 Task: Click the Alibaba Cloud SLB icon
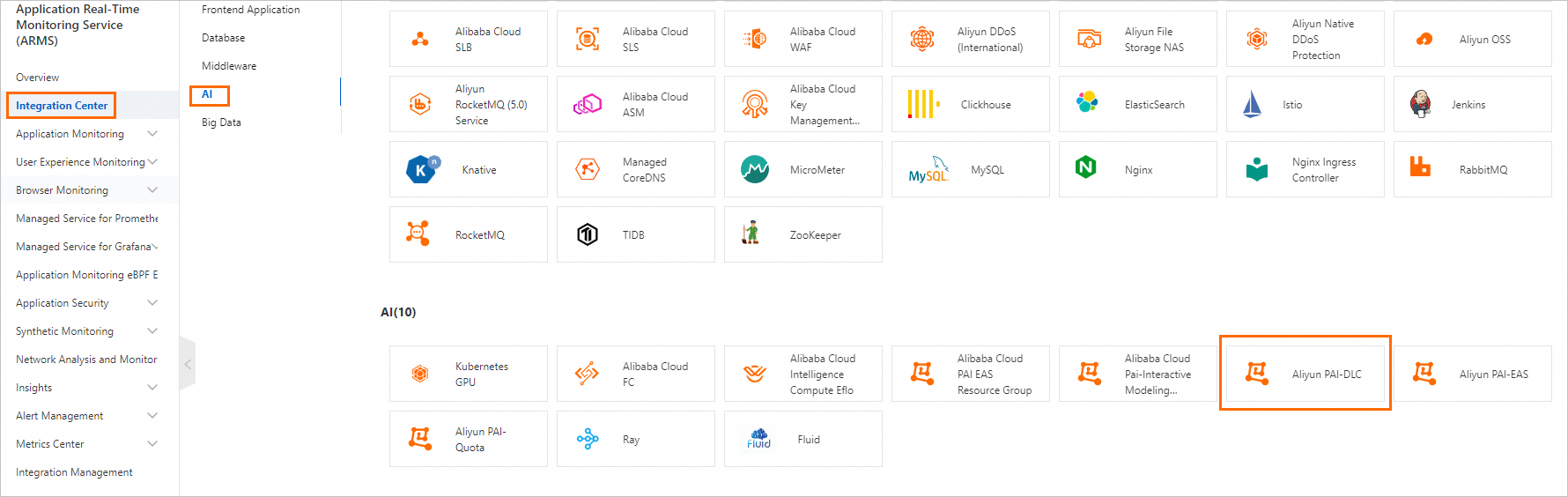click(420, 39)
